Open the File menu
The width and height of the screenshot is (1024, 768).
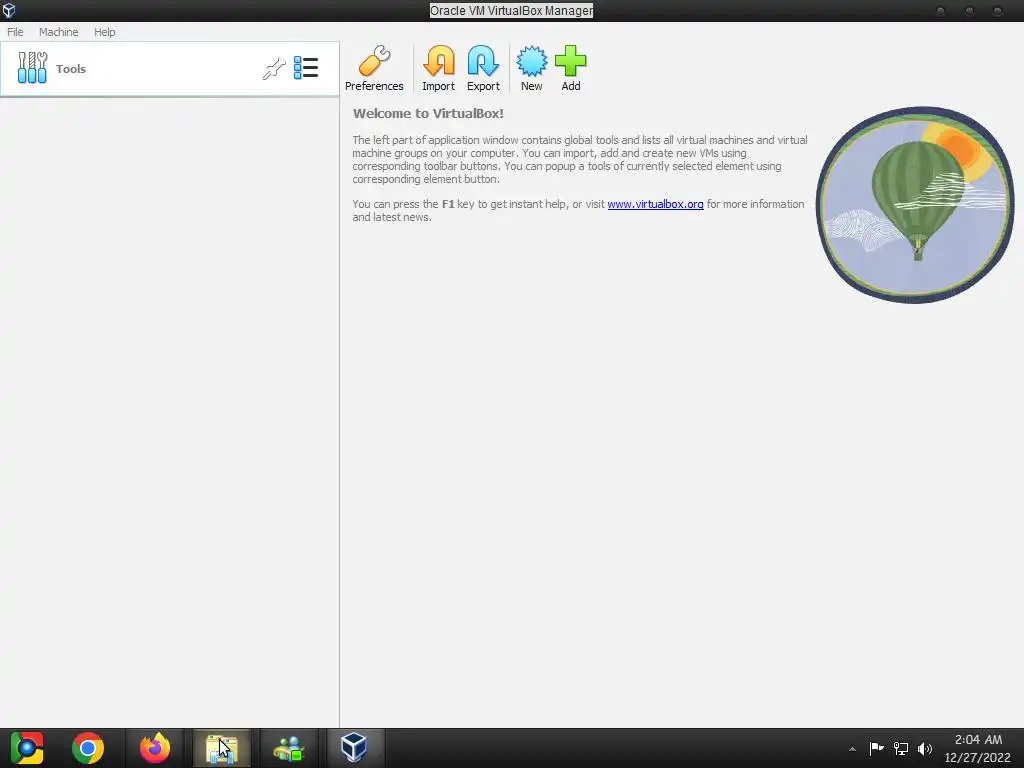coord(15,32)
